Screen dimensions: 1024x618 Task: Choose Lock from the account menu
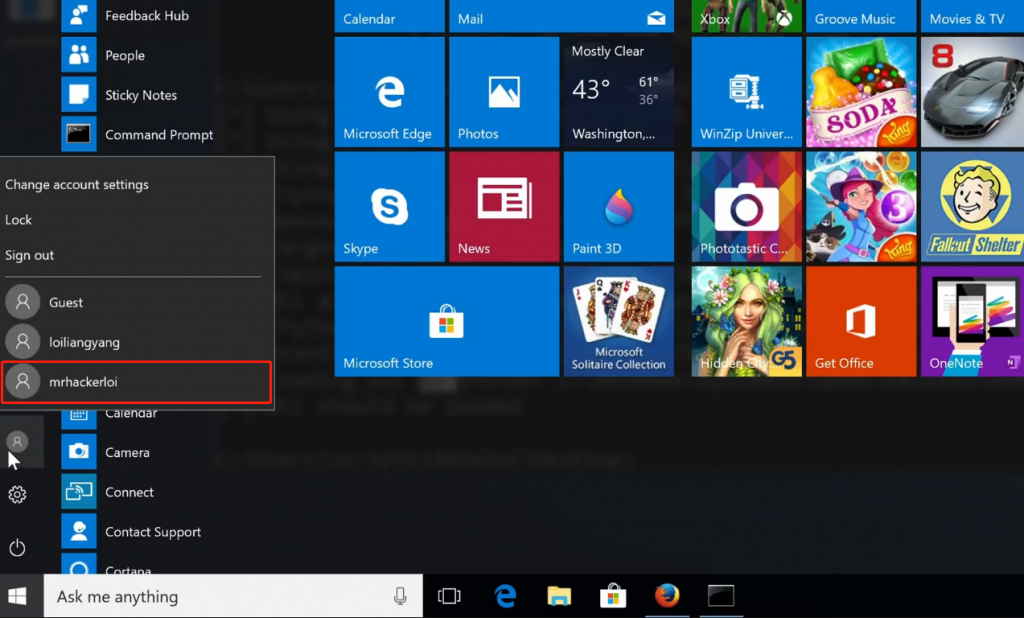click(x=19, y=220)
